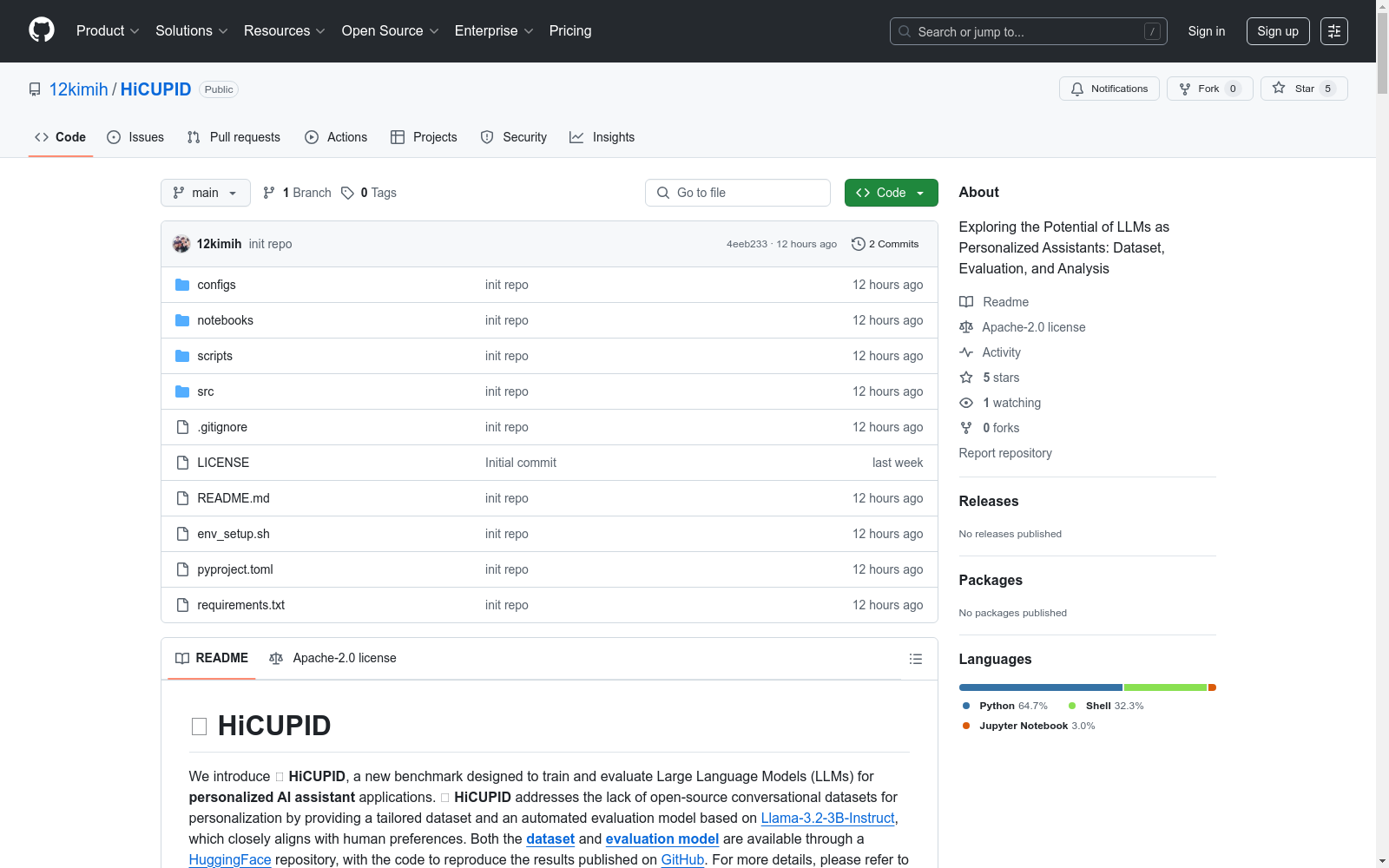Focus the Search or jump to field
This screenshot has height=868, width=1389.
pyautogui.click(x=1029, y=31)
